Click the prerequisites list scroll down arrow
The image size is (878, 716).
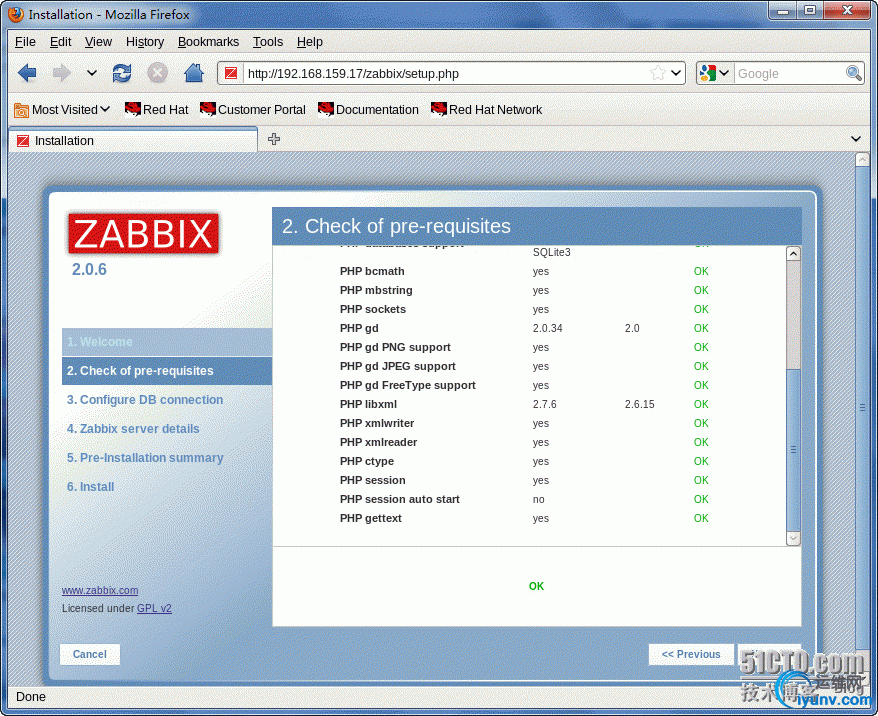pos(793,538)
